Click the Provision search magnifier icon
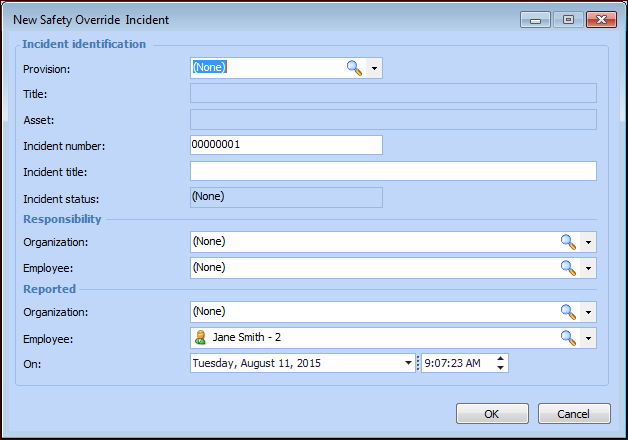The width and height of the screenshot is (628, 440). [354, 68]
